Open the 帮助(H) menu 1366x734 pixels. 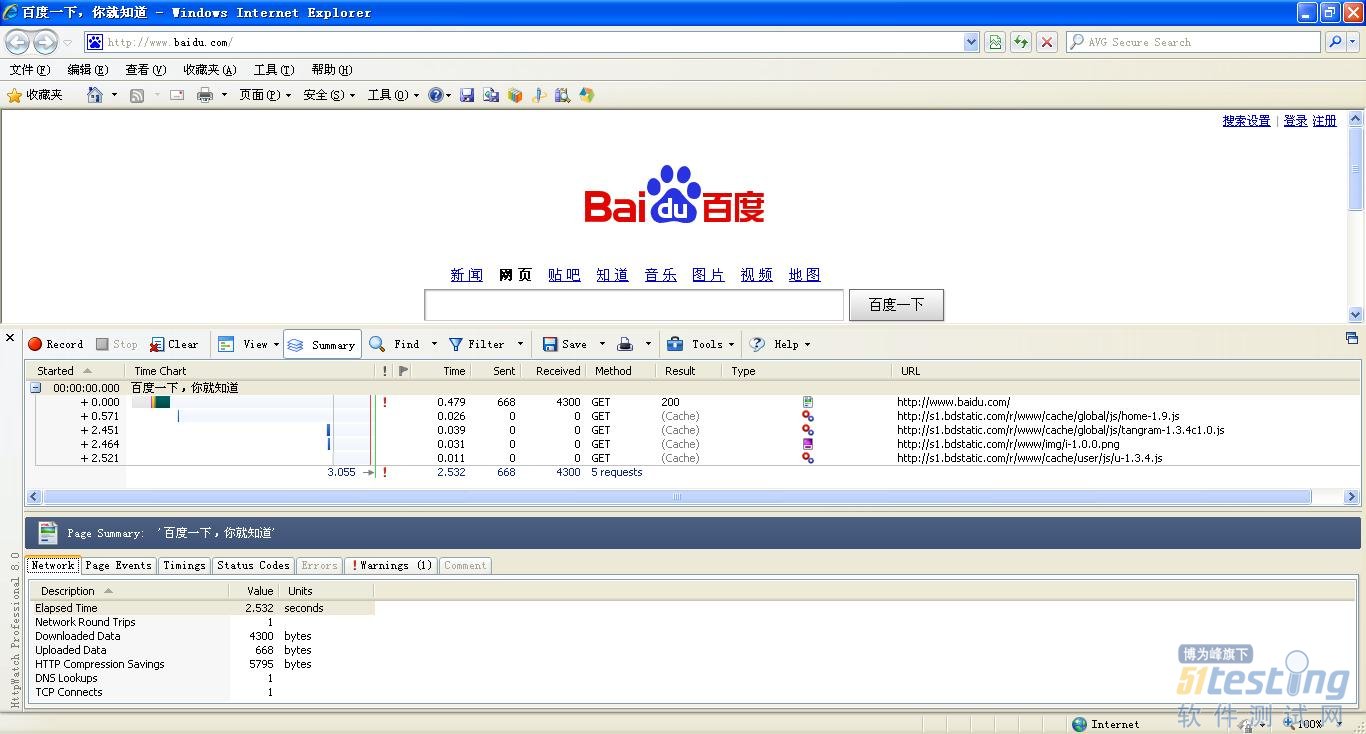332,70
